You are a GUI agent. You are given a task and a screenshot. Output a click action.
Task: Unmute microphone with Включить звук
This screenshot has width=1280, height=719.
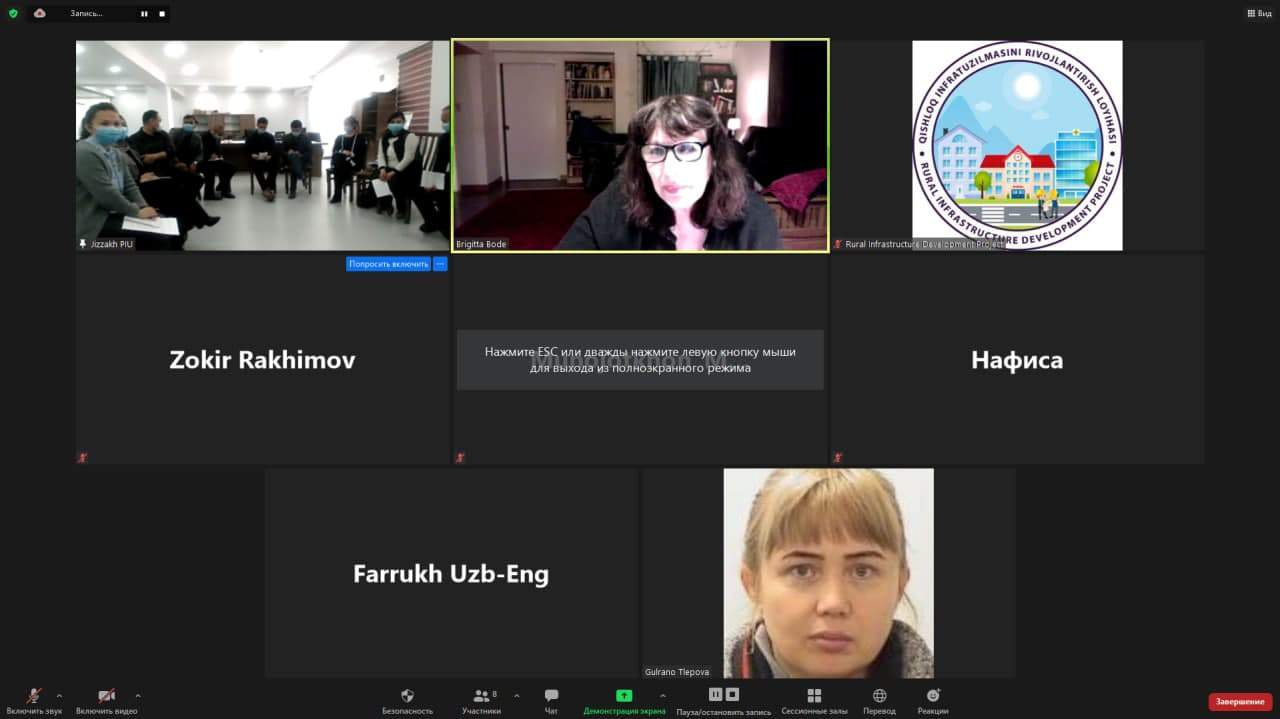34,696
